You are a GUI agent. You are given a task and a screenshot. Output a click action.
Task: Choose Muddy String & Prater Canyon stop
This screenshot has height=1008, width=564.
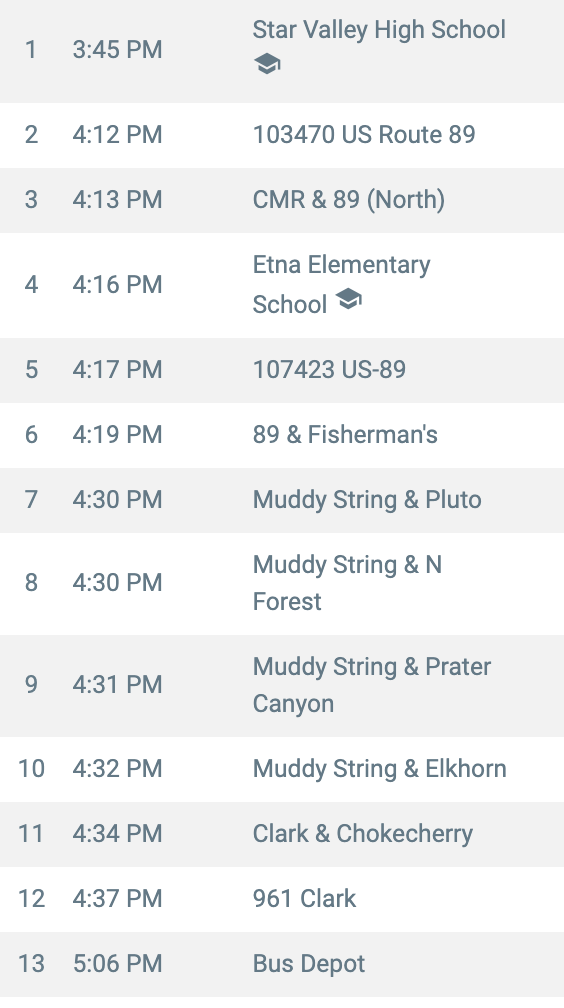[372, 685]
